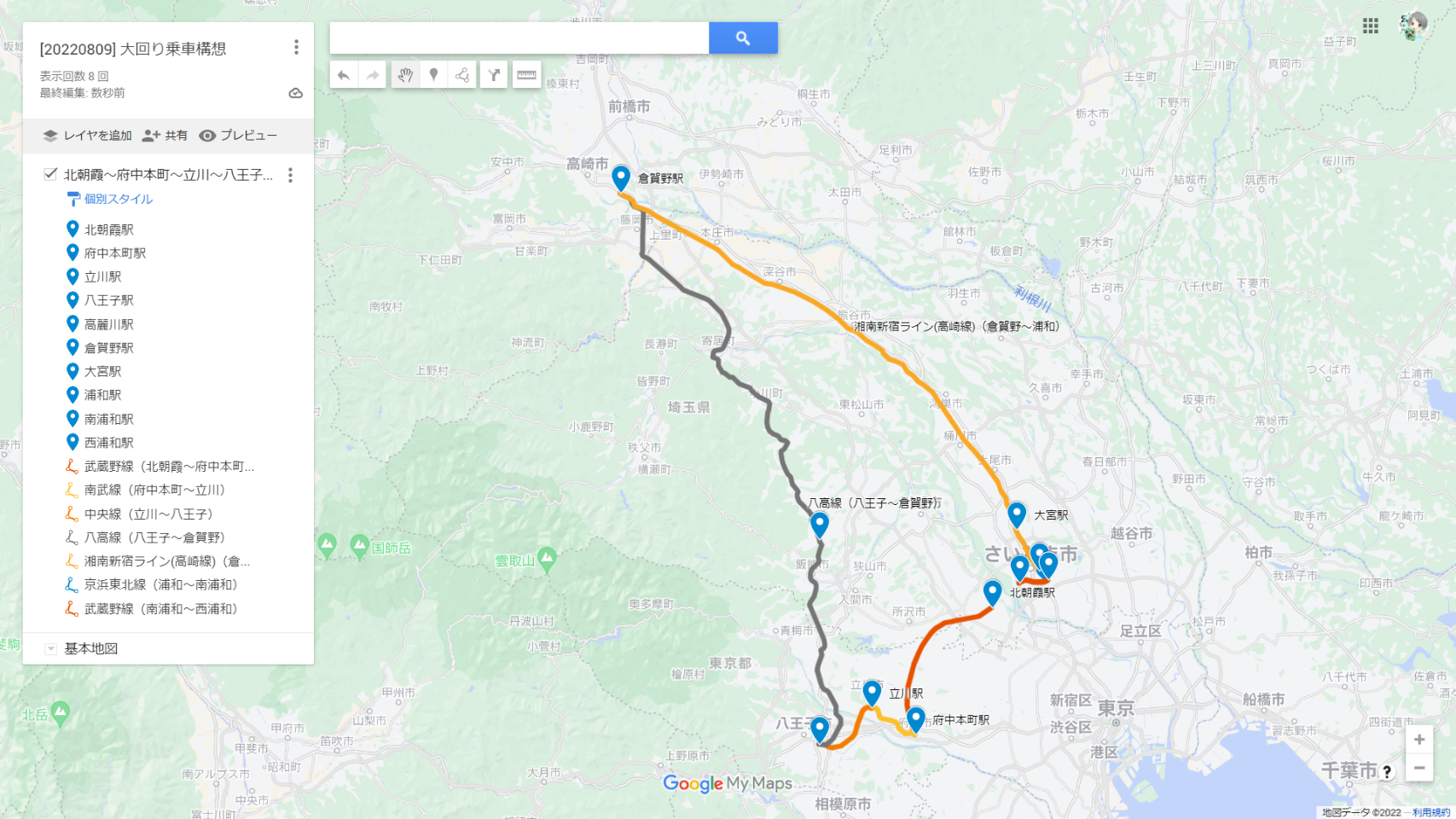Click the blue search button
Screen dimensions: 1456x819
pos(743,38)
